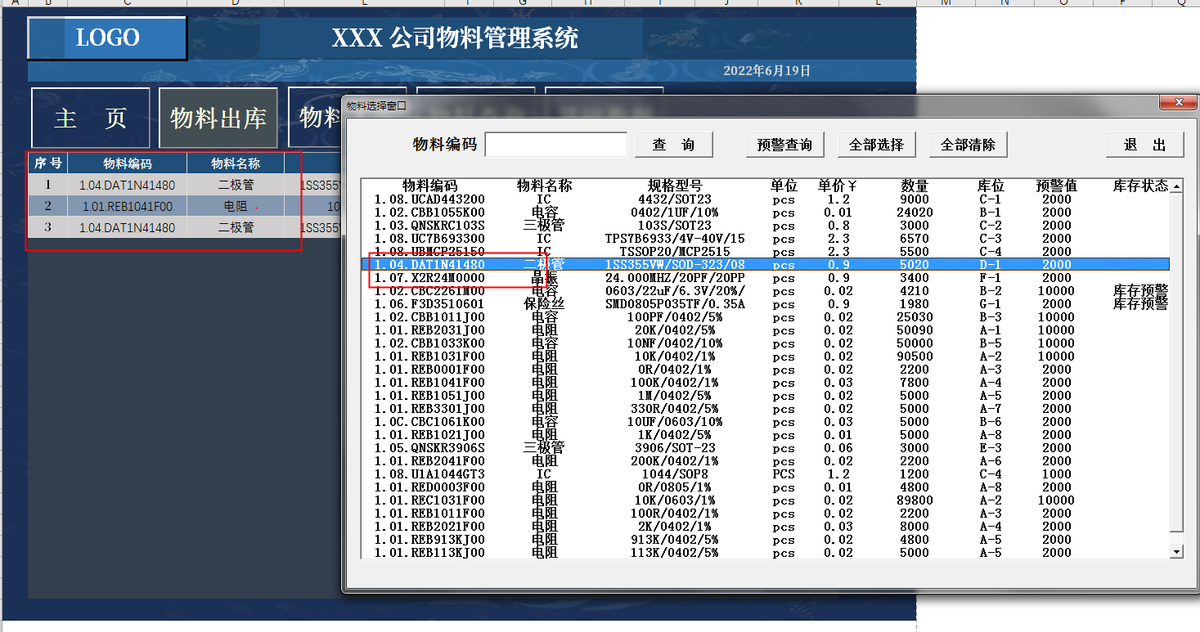Select list row 1.08.U1A1044GT3
Image resolution: width=1200 pixels, height=632 pixels.
tap(765, 474)
